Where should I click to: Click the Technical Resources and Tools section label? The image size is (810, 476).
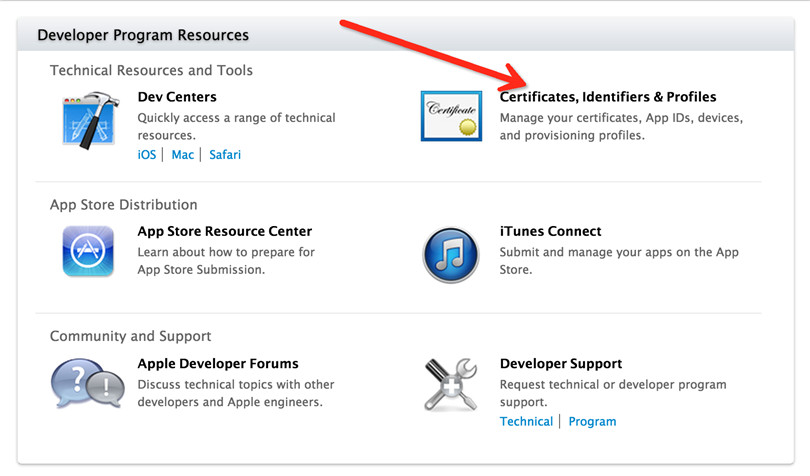[x=151, y=70]
